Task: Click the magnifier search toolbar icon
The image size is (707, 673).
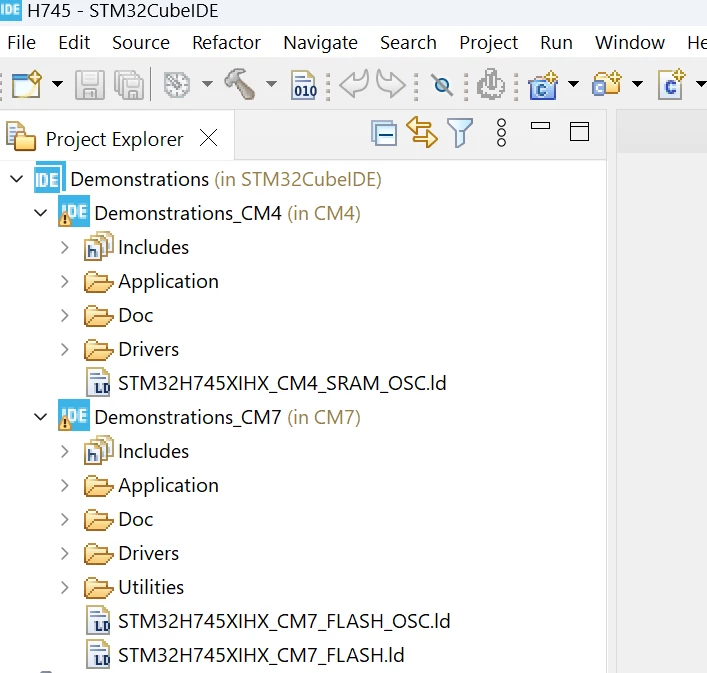Action: [441, 85]
